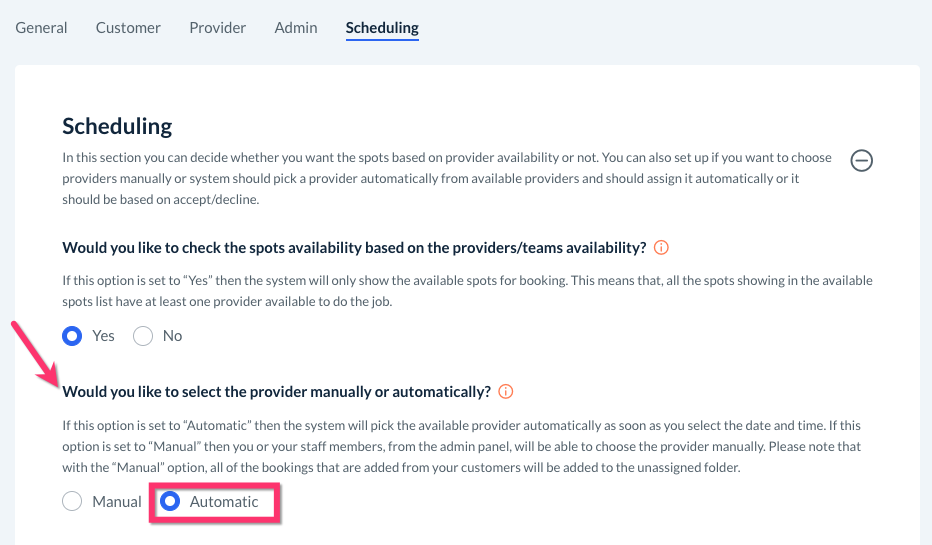Click info icon beside spots availability question
This screenshot has height=545, width=932.
[x=661, y=247]
